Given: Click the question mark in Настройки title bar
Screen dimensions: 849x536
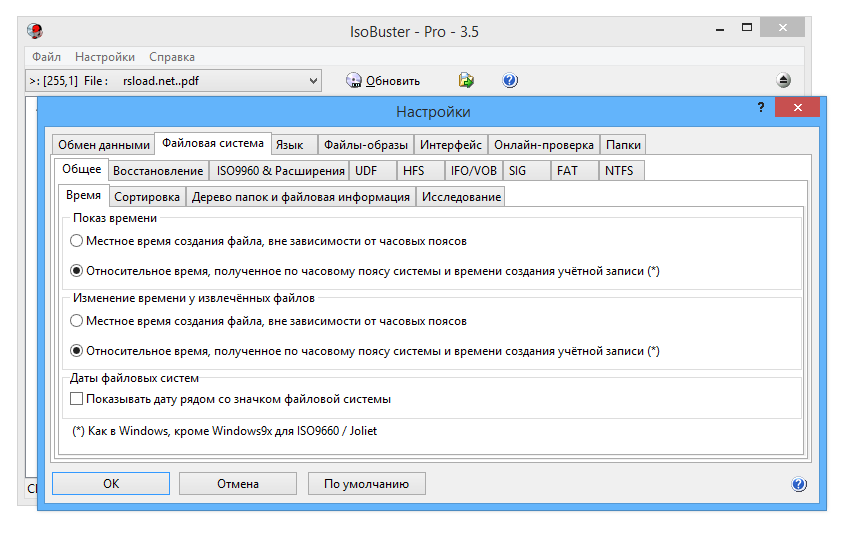Looking at the screenshot, I should point(761,107).
